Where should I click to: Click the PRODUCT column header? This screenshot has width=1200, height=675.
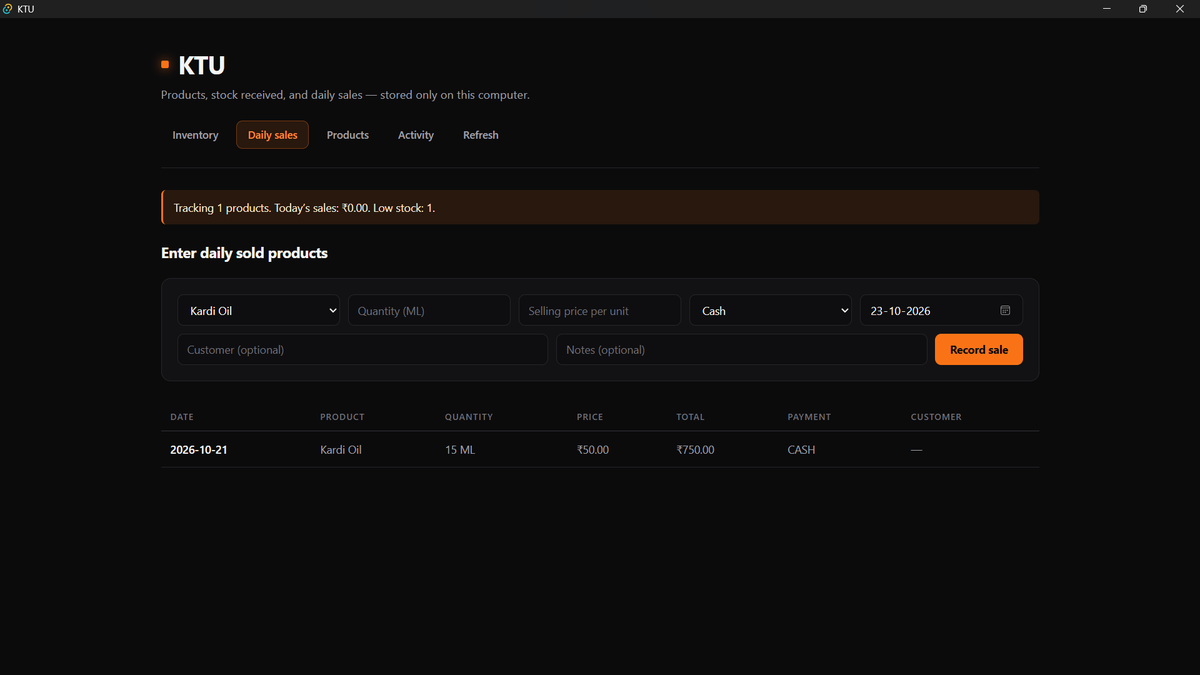pos(342,417)
